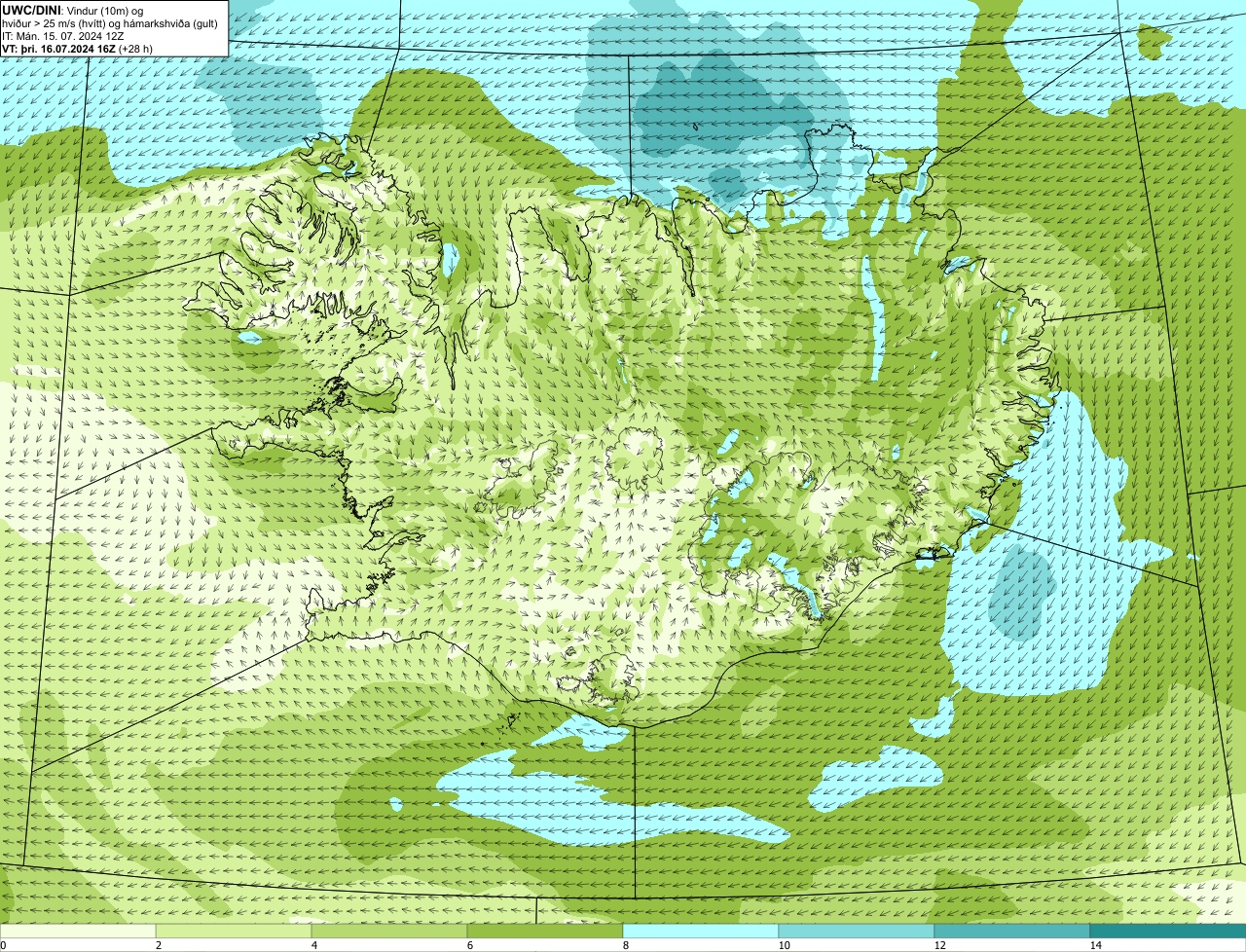Click the medium green 4–6 m/s legend swatch

[x=389, y=932]
